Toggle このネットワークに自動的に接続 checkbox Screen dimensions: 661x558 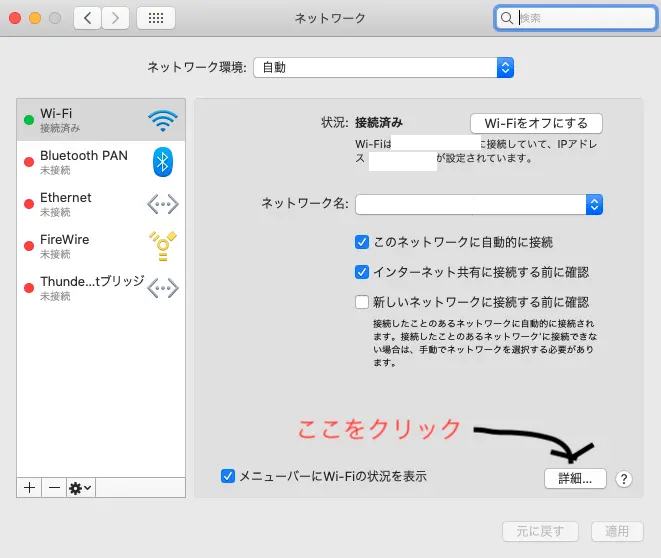(x=363, y=242)
